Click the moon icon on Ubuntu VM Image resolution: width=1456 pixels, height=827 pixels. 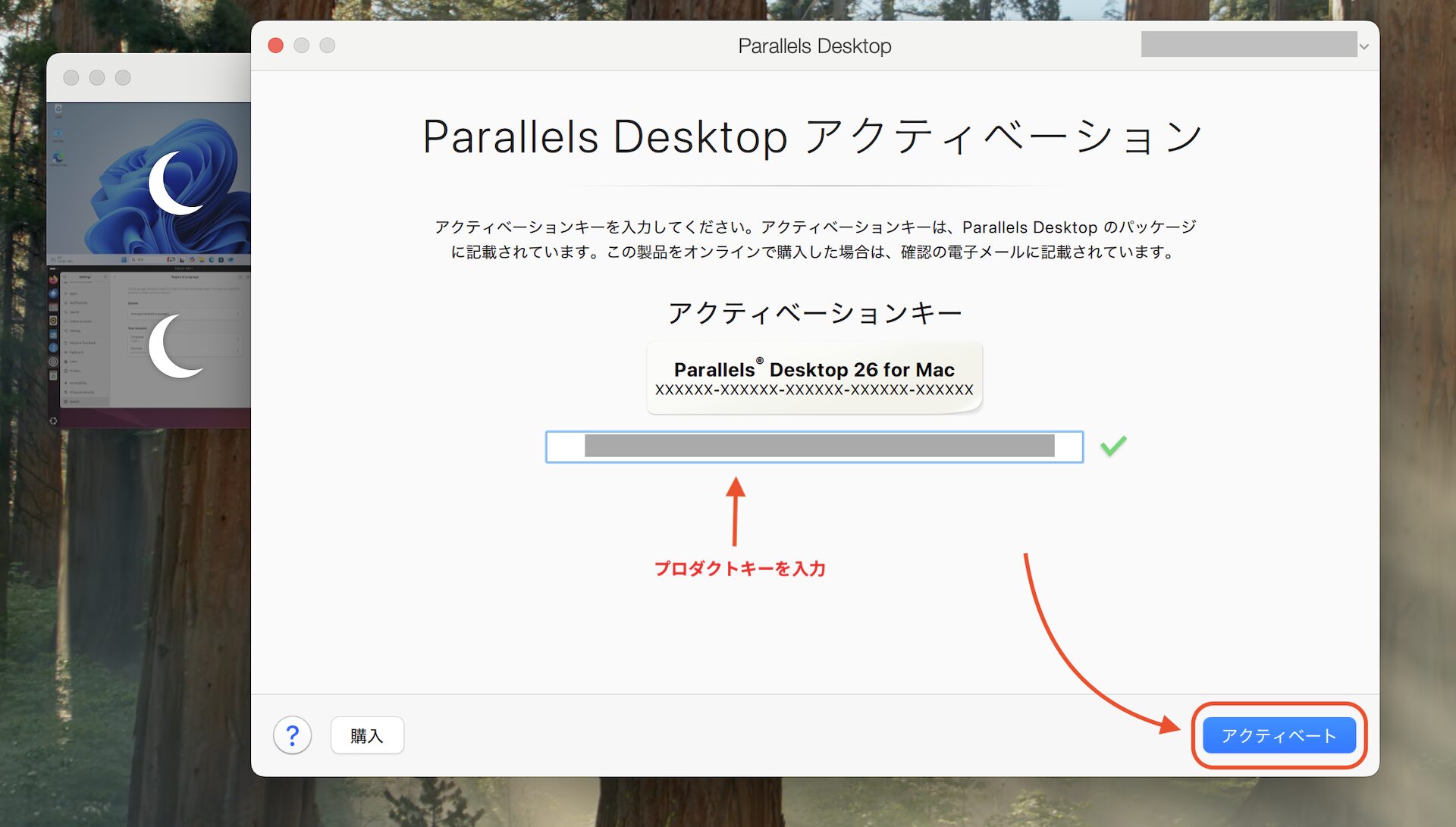pos(175,346)
